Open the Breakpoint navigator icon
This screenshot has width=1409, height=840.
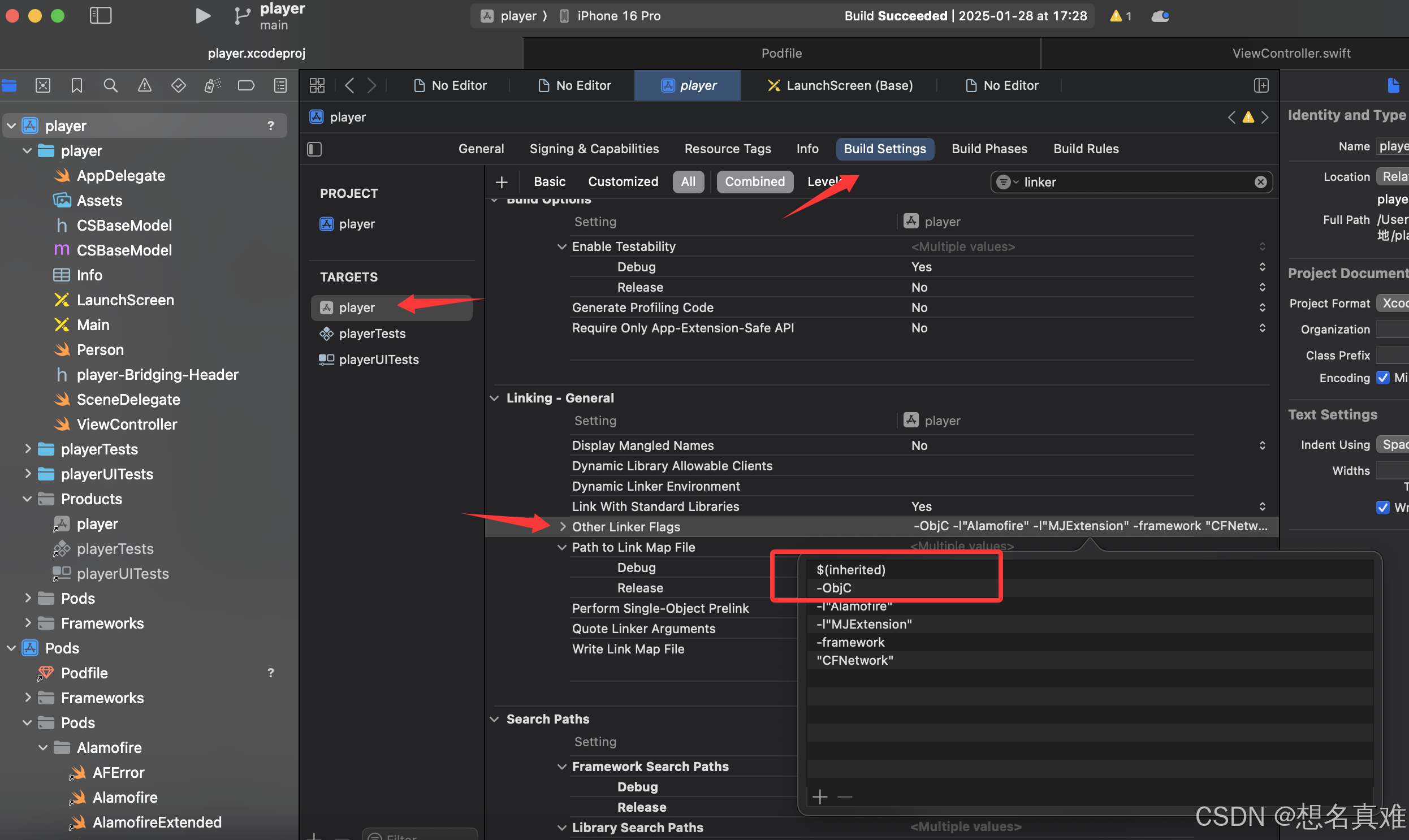coord(246,85)
